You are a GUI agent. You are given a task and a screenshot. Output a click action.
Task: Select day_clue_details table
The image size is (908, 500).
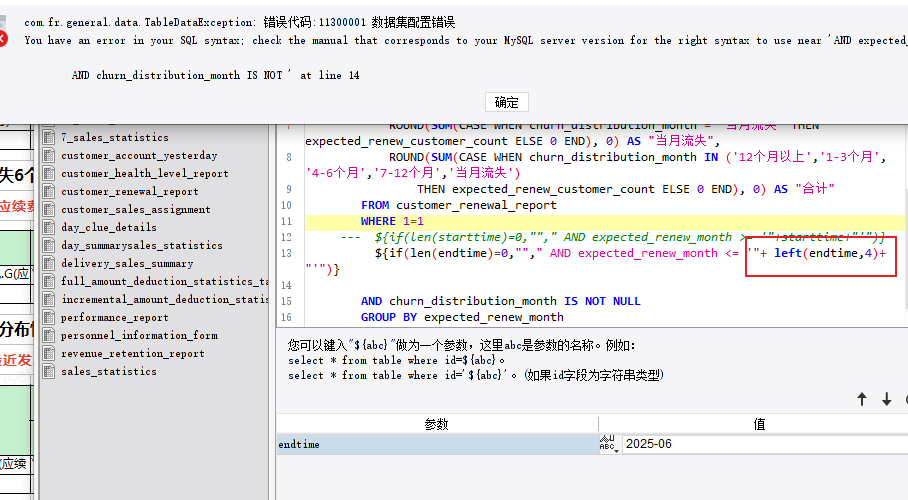pyautogui.click(x=109, y=227)
